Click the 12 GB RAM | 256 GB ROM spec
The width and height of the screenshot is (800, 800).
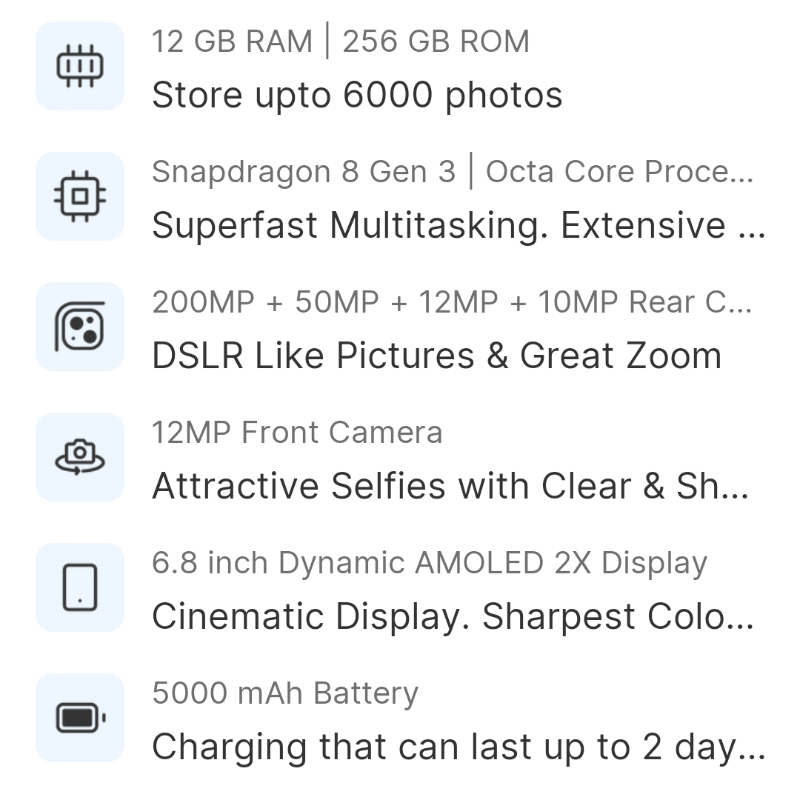click(340, 41)
